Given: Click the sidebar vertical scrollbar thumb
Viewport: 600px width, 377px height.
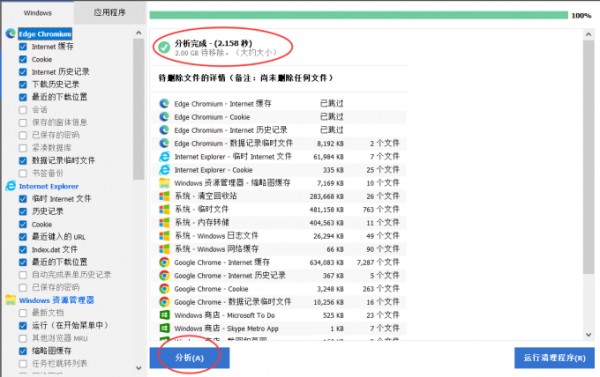Looking at the screenshot, I should pos(139,109).
